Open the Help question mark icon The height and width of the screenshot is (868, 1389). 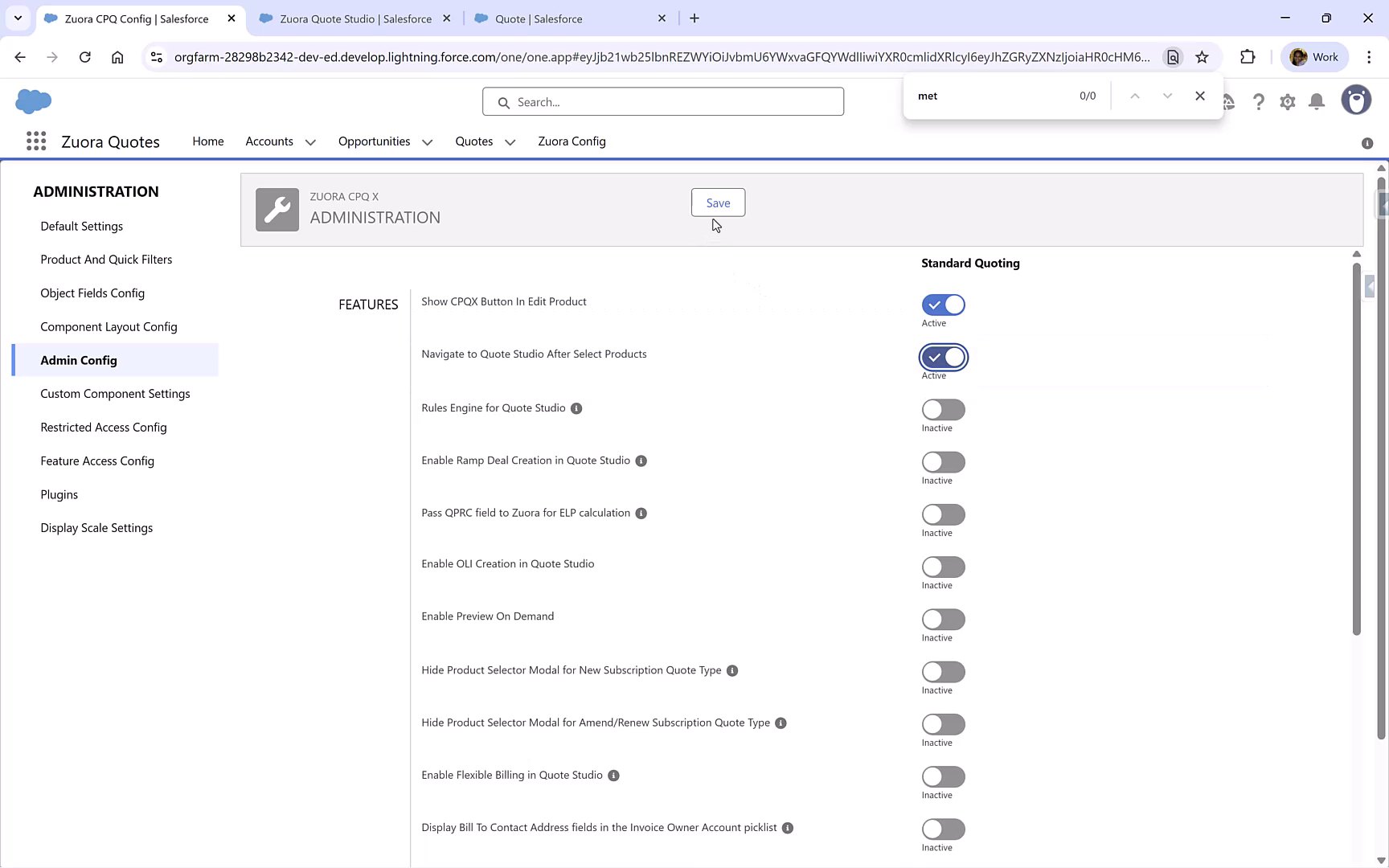[x=1259, y=101]
